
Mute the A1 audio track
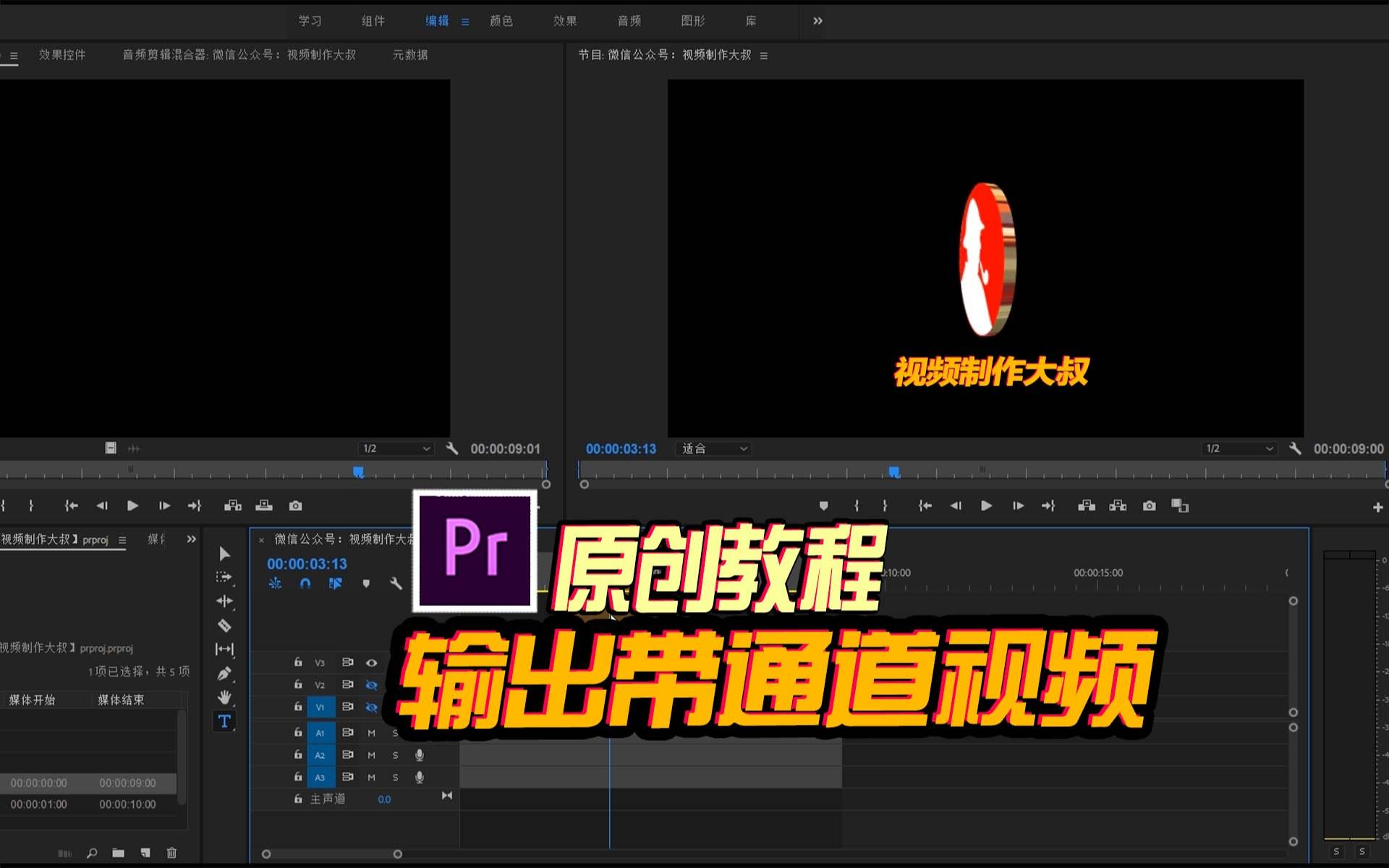pyautogui.click(x=371, y=733)
